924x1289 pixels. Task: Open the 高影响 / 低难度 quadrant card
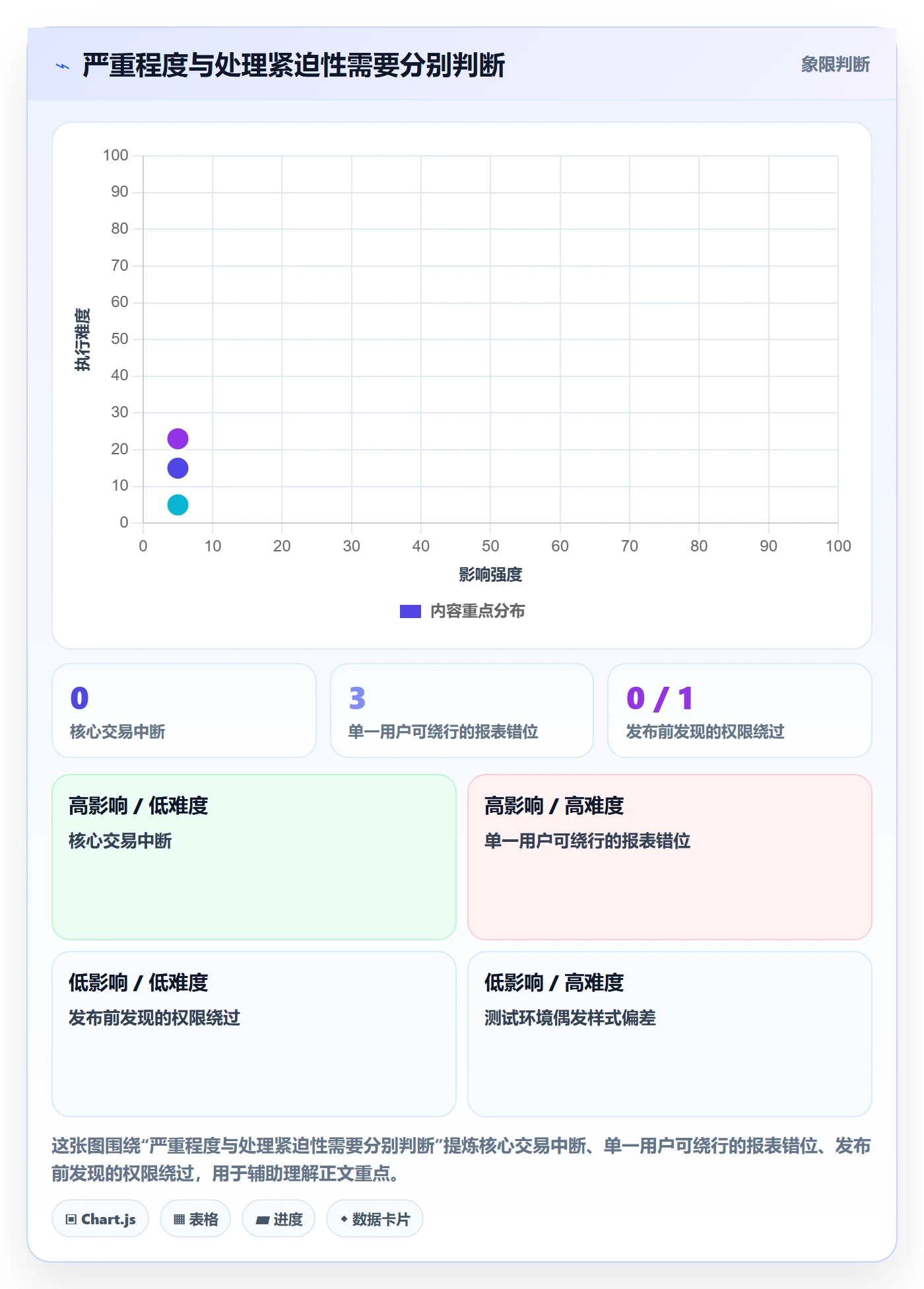click(254, 857)
